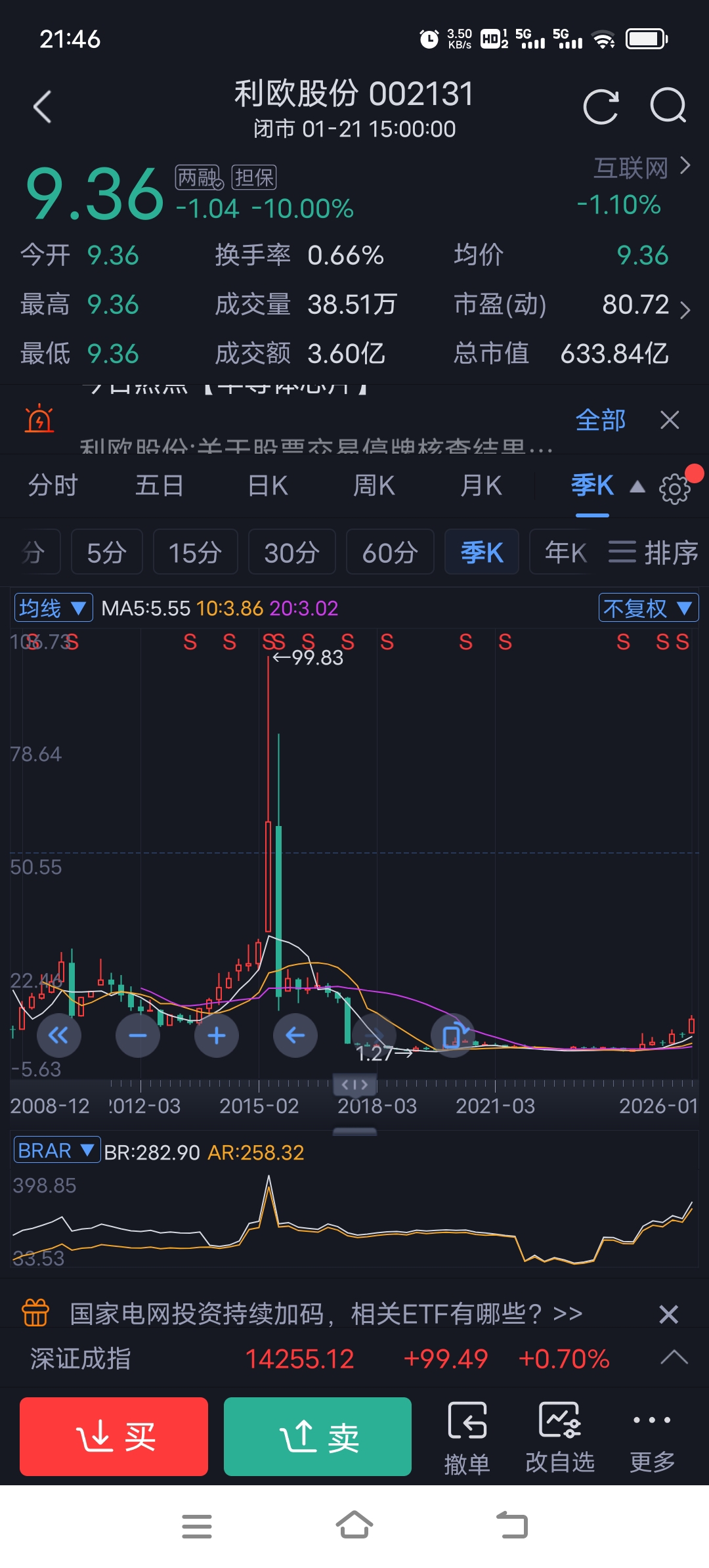Grab the chart range slider handle
Viewport: 709px width, 1568px height.
(354, 1085)
